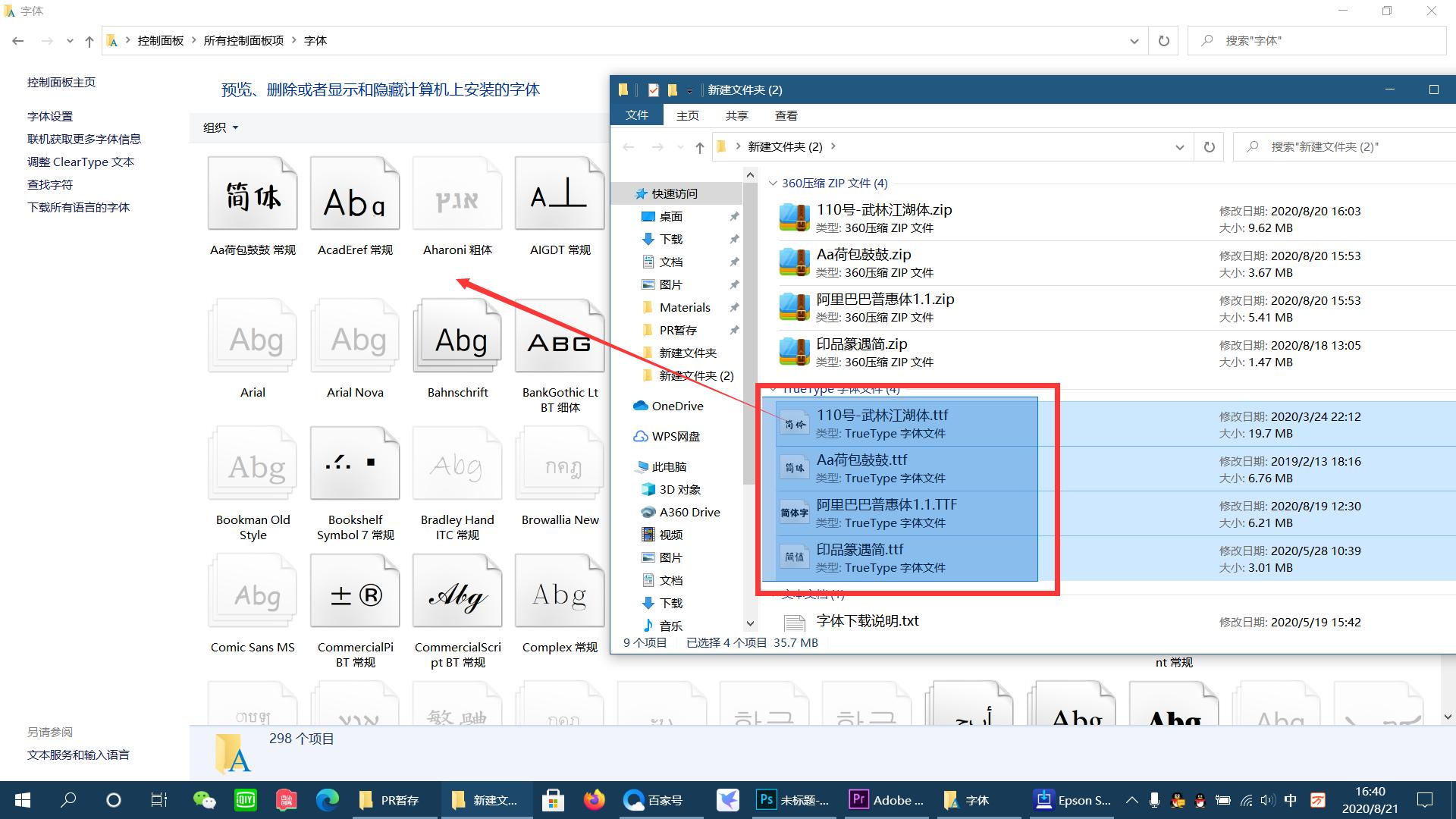Collapse the 360压缩 ZIP 文件 group
This screenshot has height=819, width=1456.
coord(773,183)
